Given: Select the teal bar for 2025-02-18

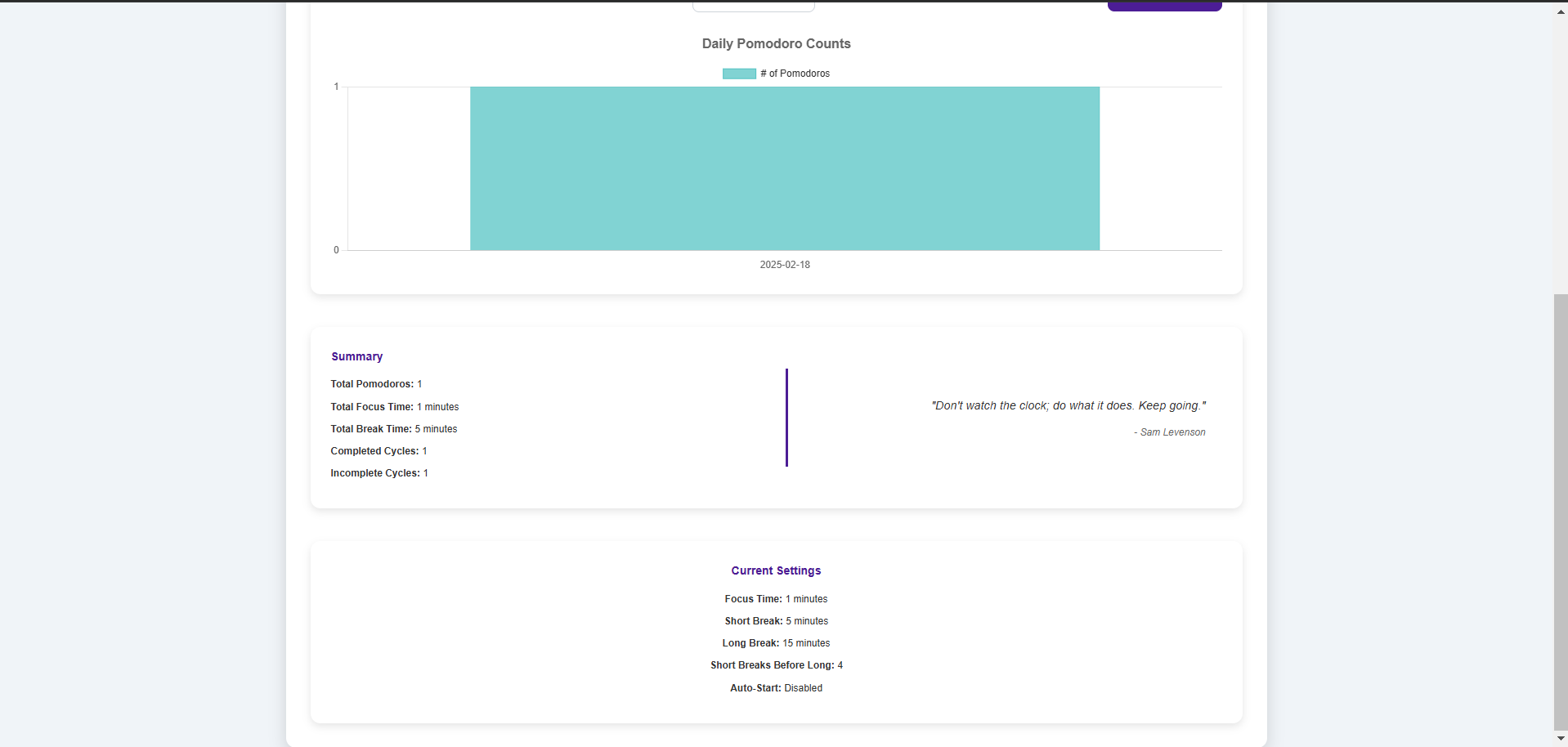Looking at the screenshot, I should point(784,168).
